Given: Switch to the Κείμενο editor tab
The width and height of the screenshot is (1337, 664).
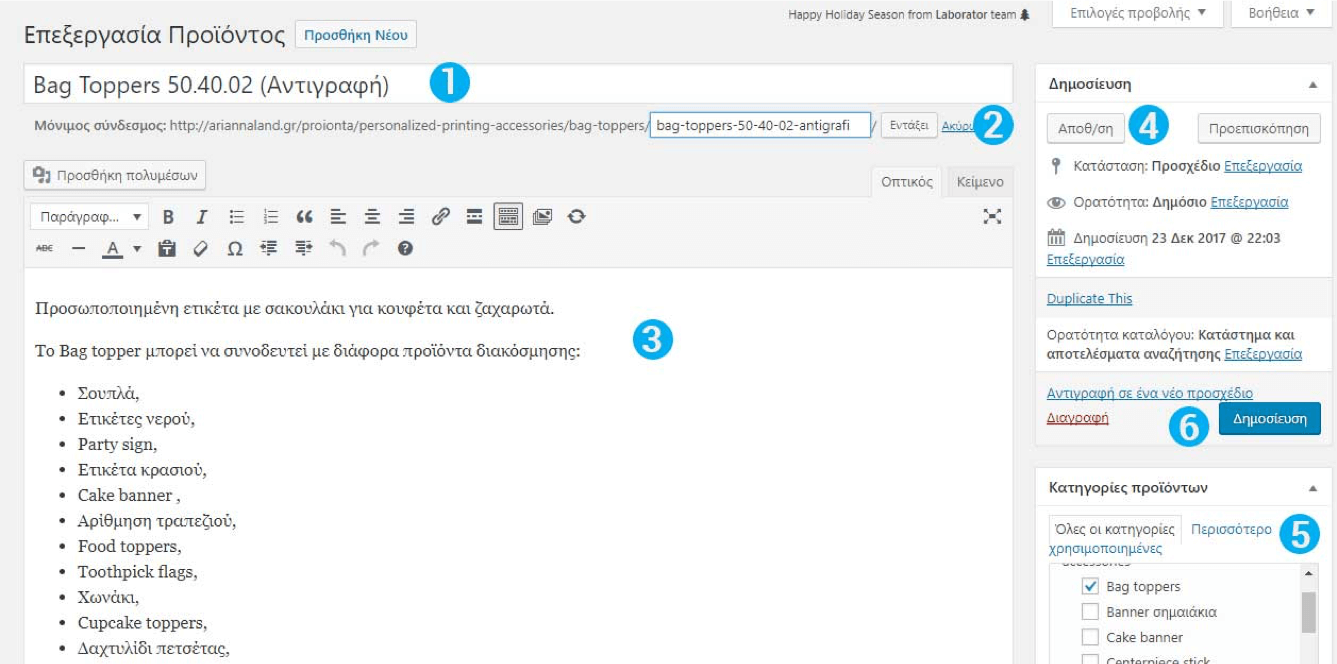Looking at the screenshot, I should tap(978, 182).
